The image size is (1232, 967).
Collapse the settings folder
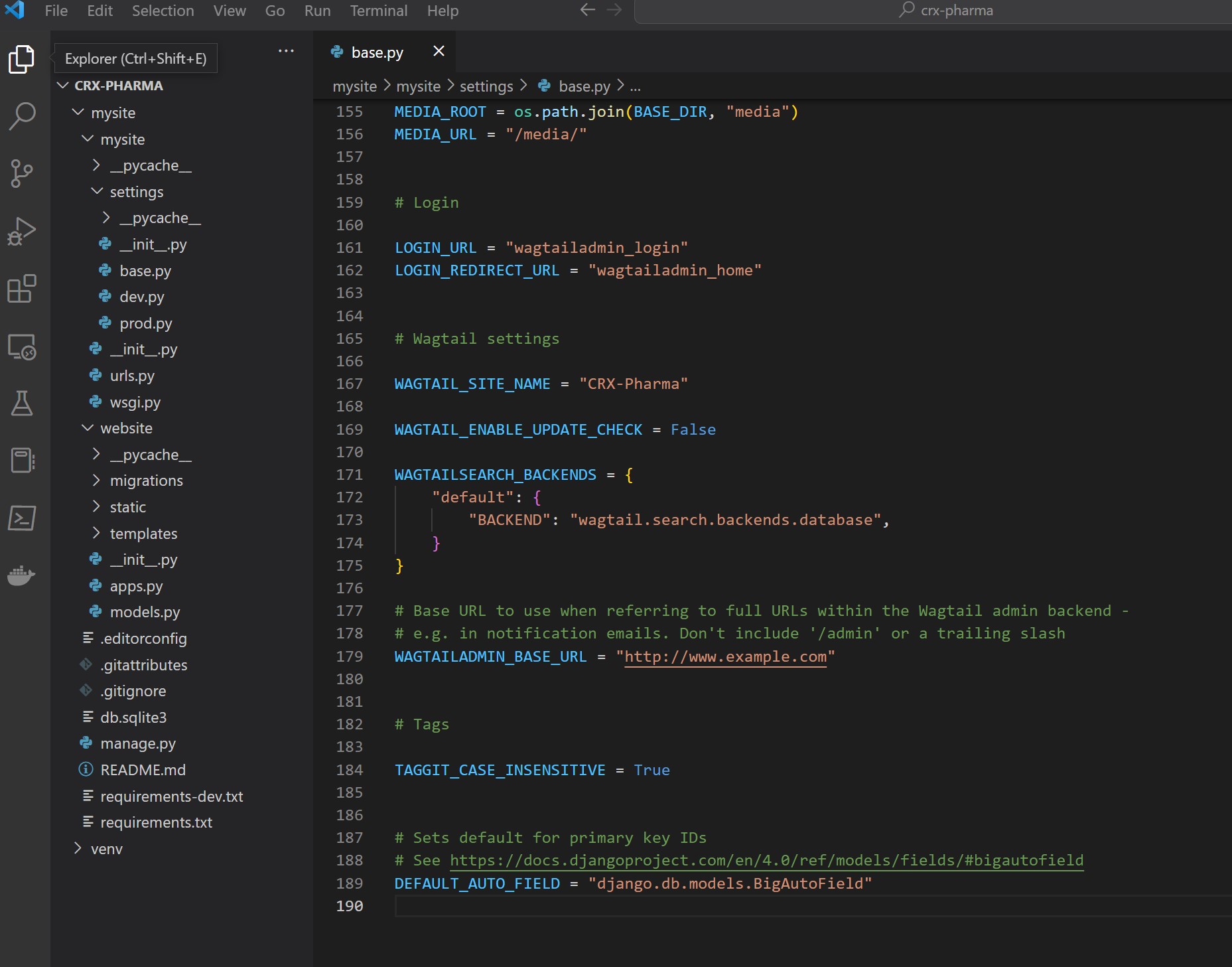tap(136, 192)
